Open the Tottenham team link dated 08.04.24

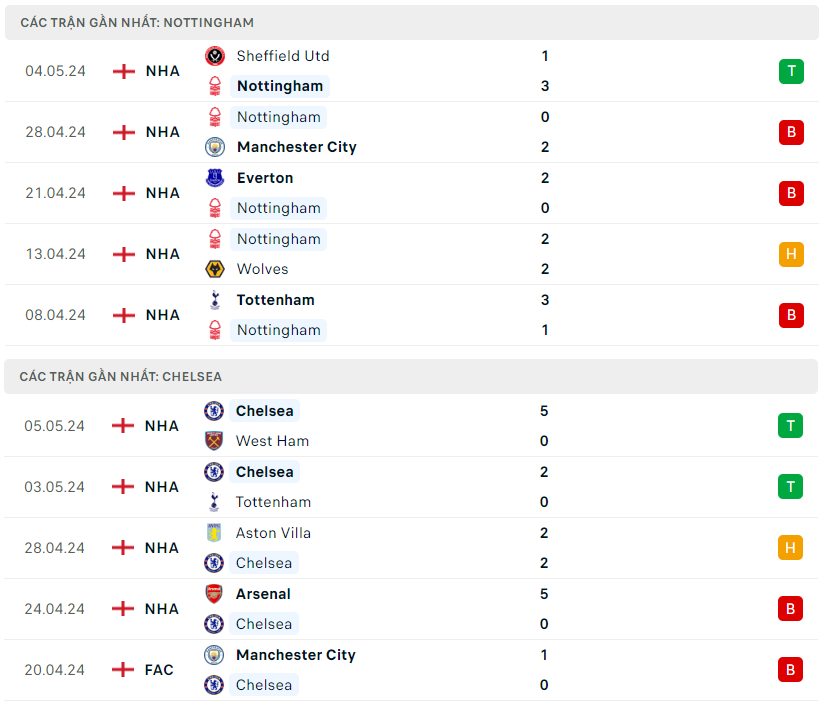[x=275, y=300]
